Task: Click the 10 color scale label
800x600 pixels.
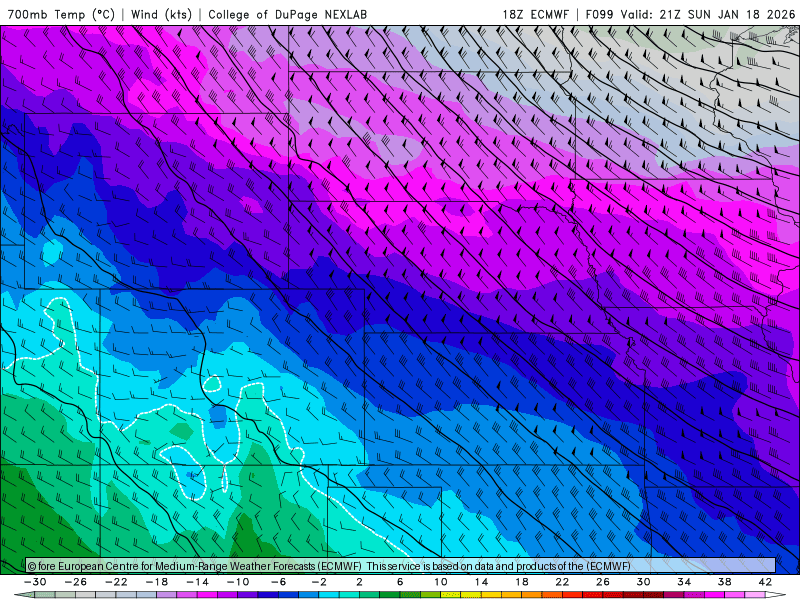Action: point(440,582)
